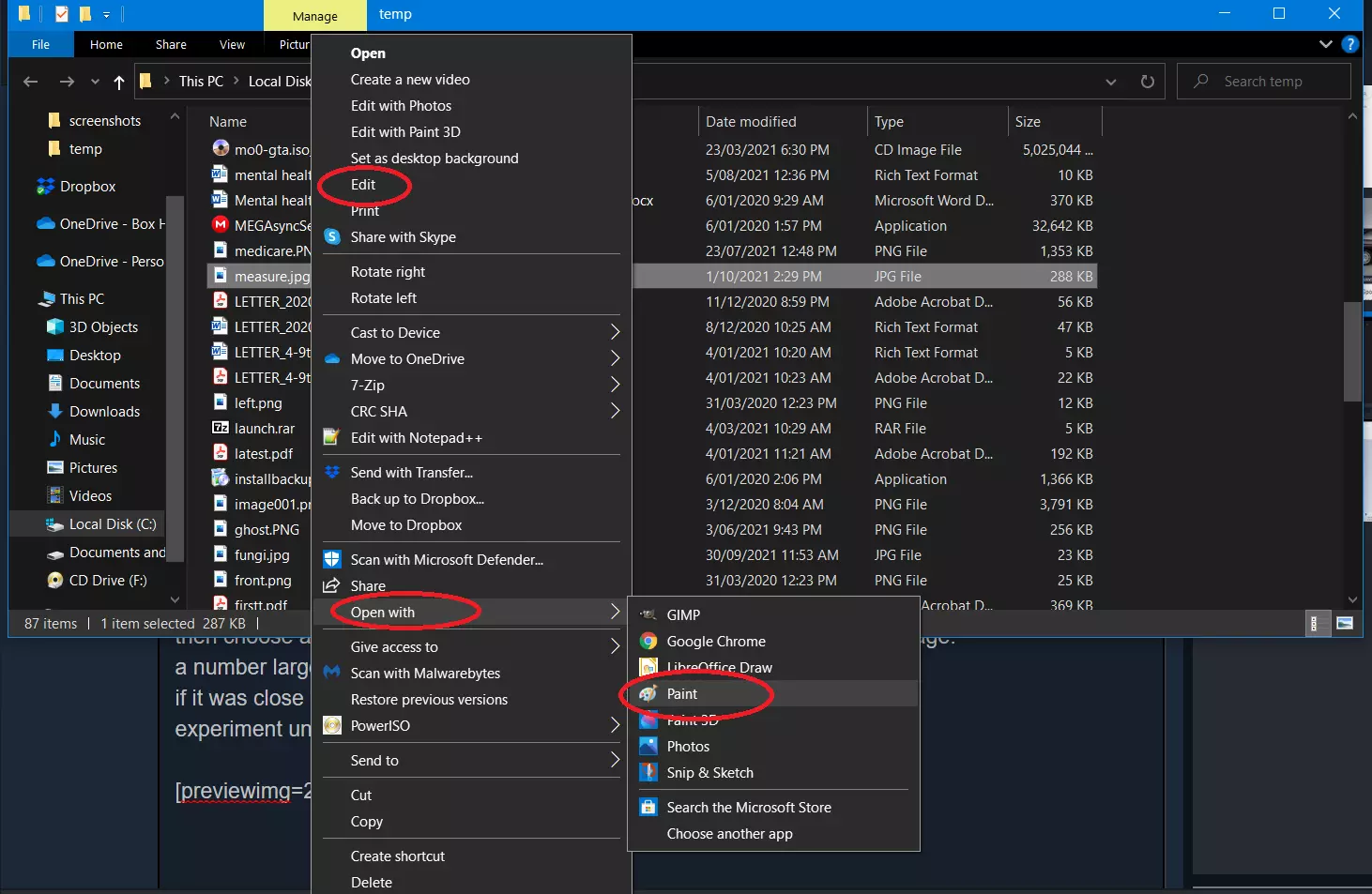Open the View ribbon tab
The image size is (1372, 894).
click(x=232, y=44)
